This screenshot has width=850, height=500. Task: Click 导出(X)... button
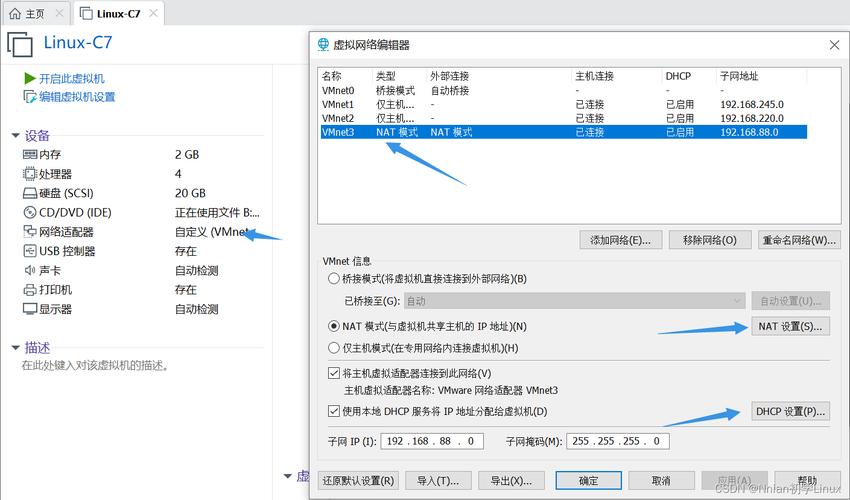click(x=511, y=480)
